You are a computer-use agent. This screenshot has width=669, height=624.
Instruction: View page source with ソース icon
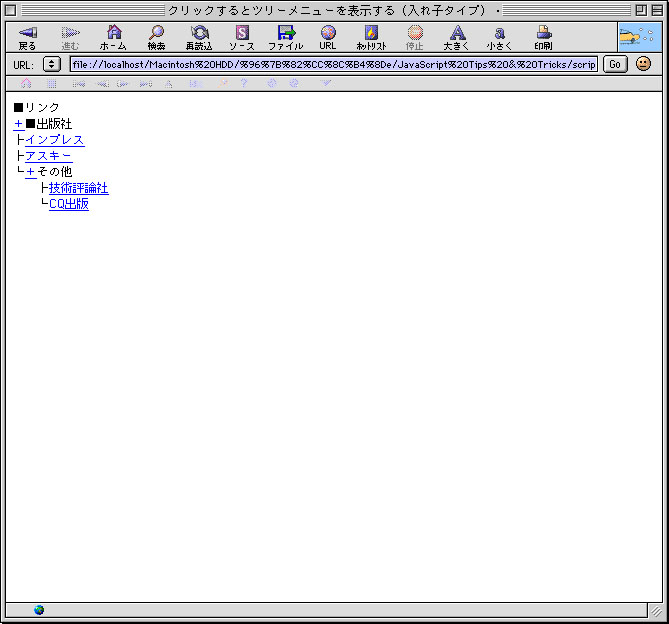coord(242,38)
